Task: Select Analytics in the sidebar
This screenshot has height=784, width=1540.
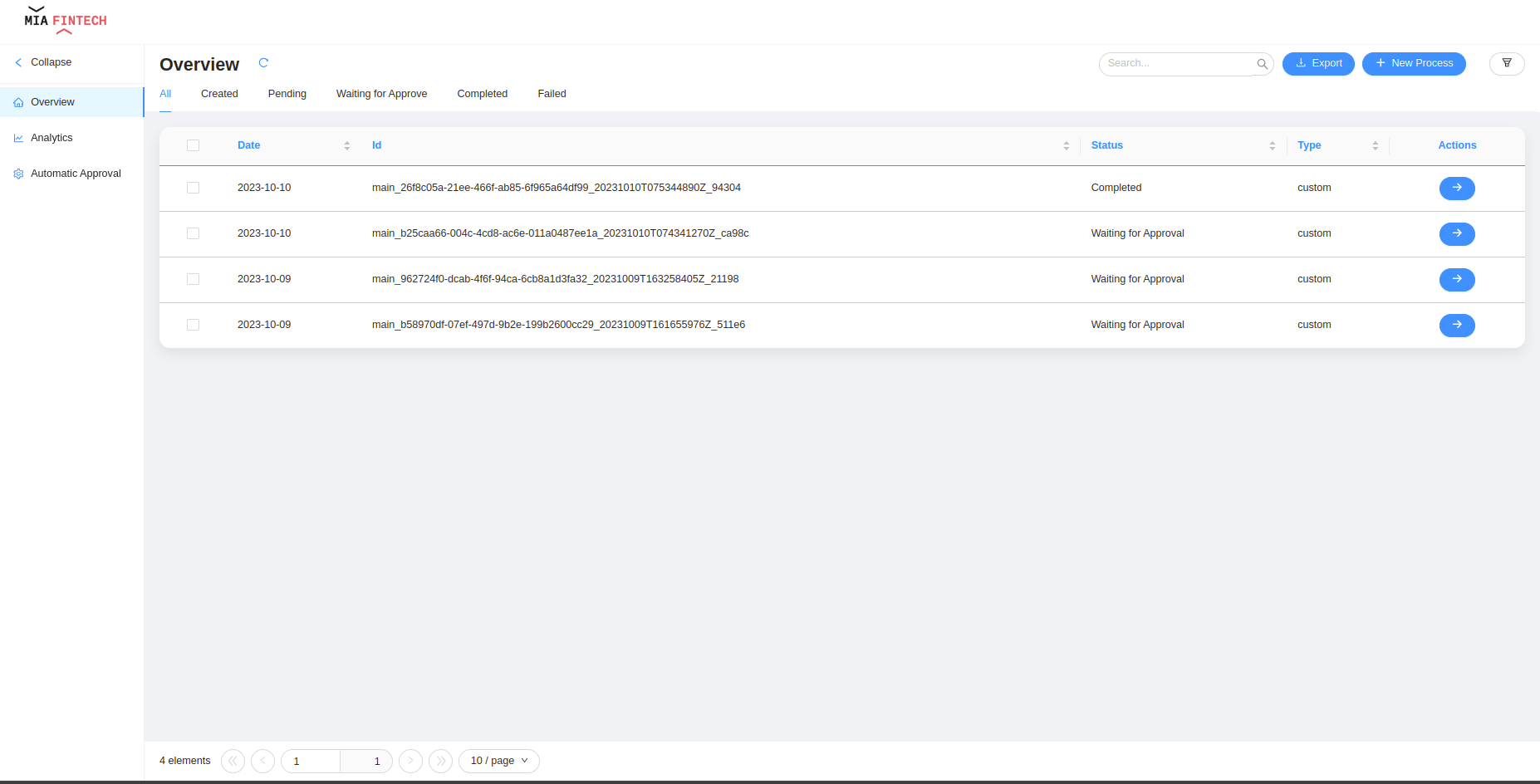Action: point(51,137)
